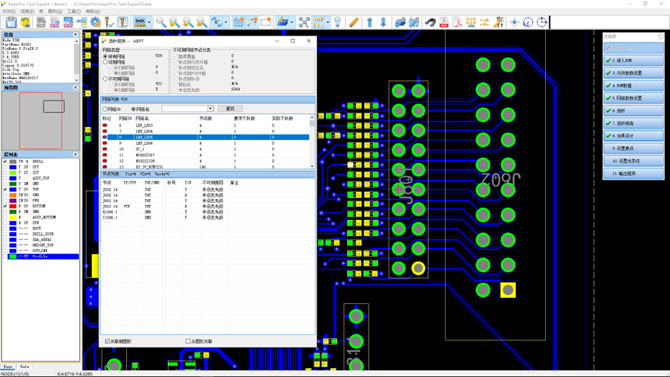The height and width of the screenshot is (377, 670).
Task: Open the Inch unit dropdown arrow
Action: [149, 22]
